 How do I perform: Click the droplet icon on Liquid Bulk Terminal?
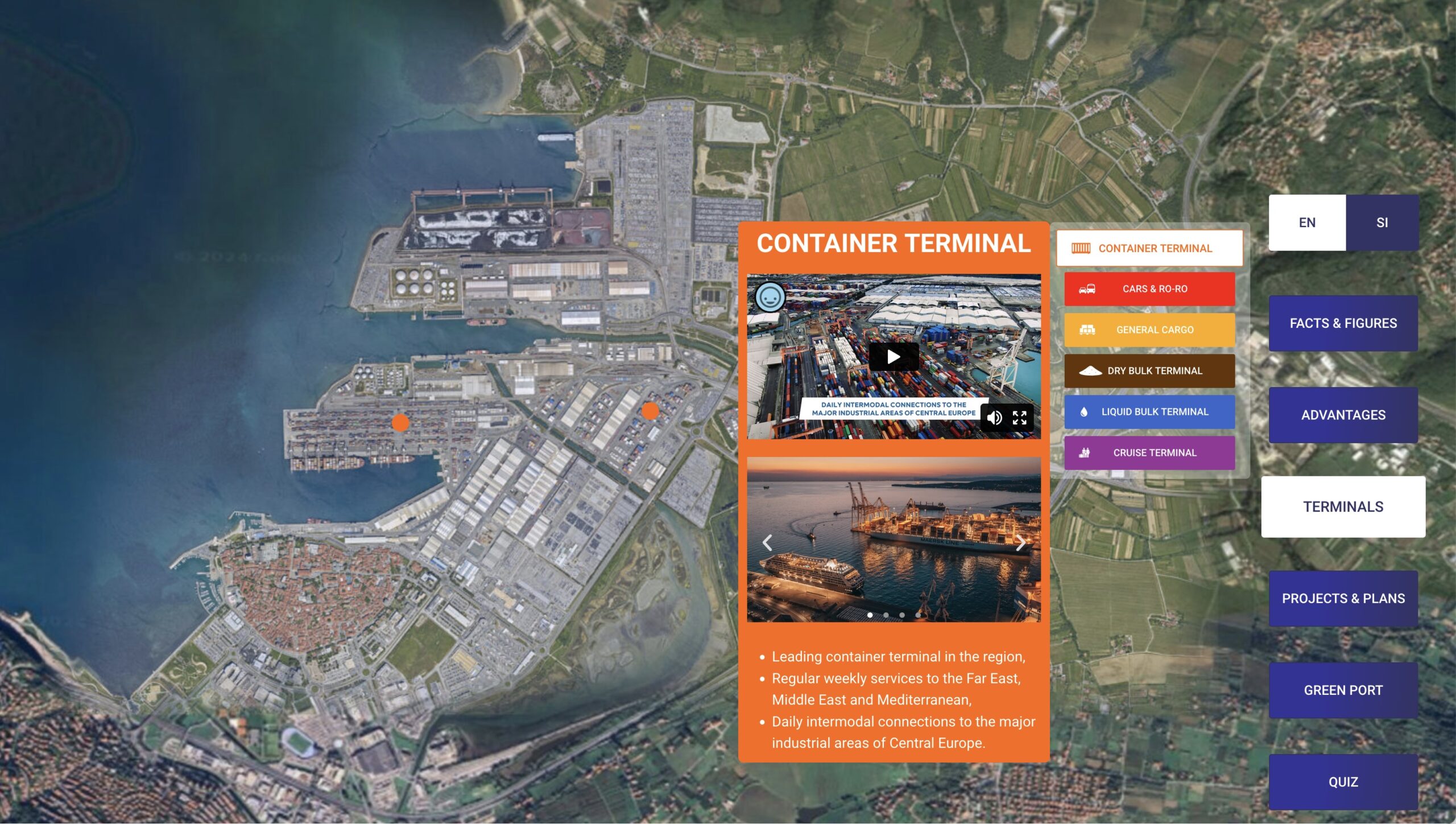[x=1083, y=412]
